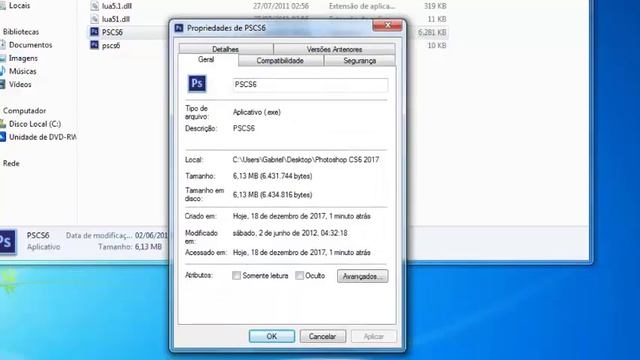Select Documentos in Explorer sidebar
The image size is (640, 360).
pyautogui.click(x=31, y=45)
